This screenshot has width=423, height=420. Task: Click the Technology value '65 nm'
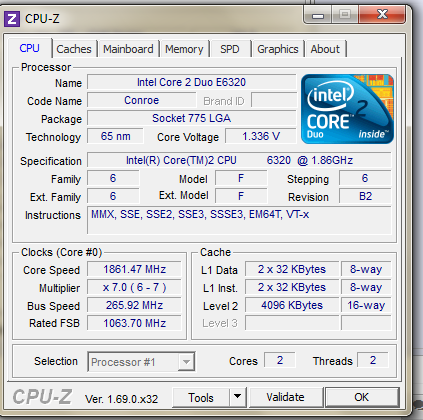[x=115, y=136]
